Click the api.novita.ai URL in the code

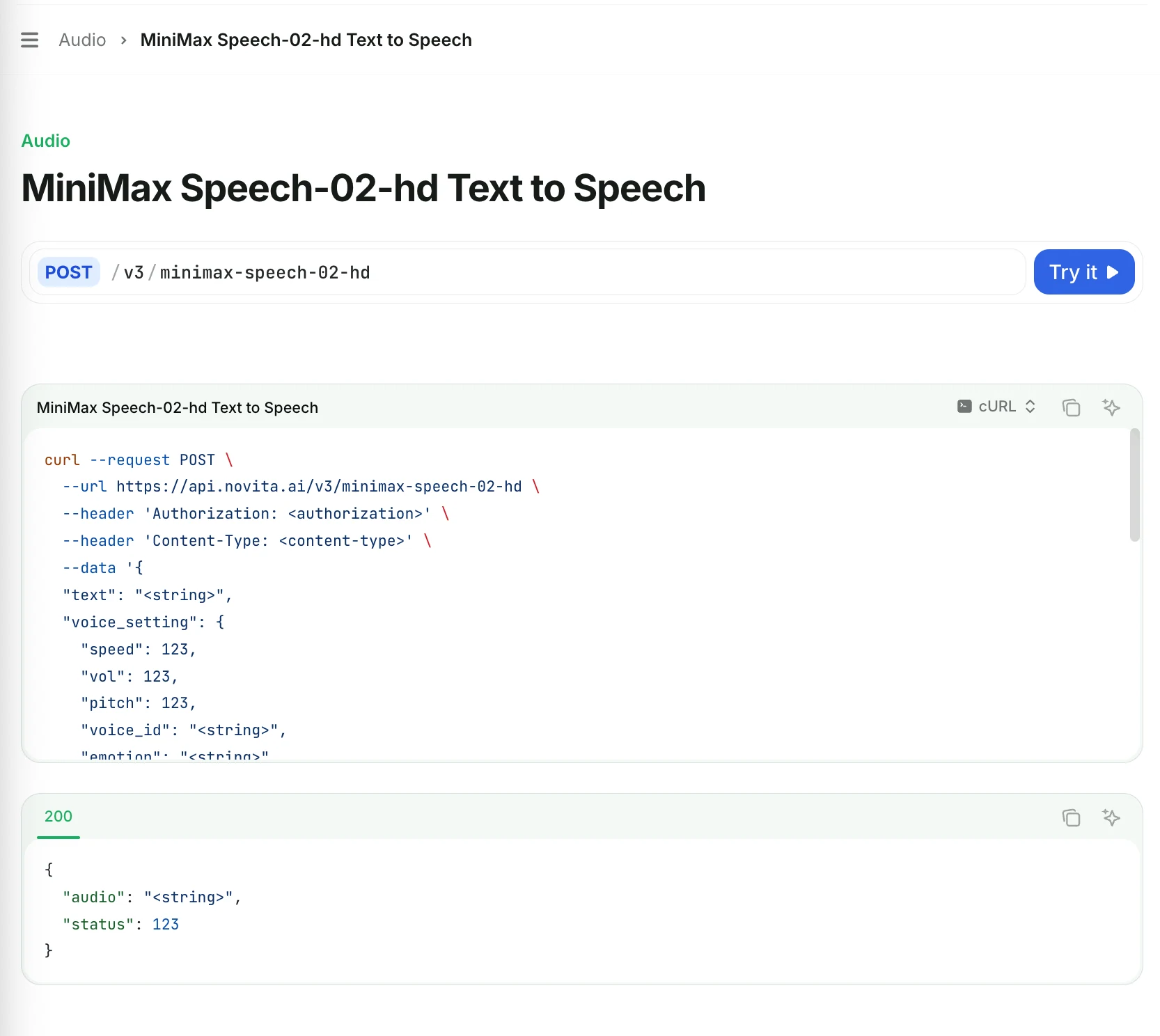[319, 486]
